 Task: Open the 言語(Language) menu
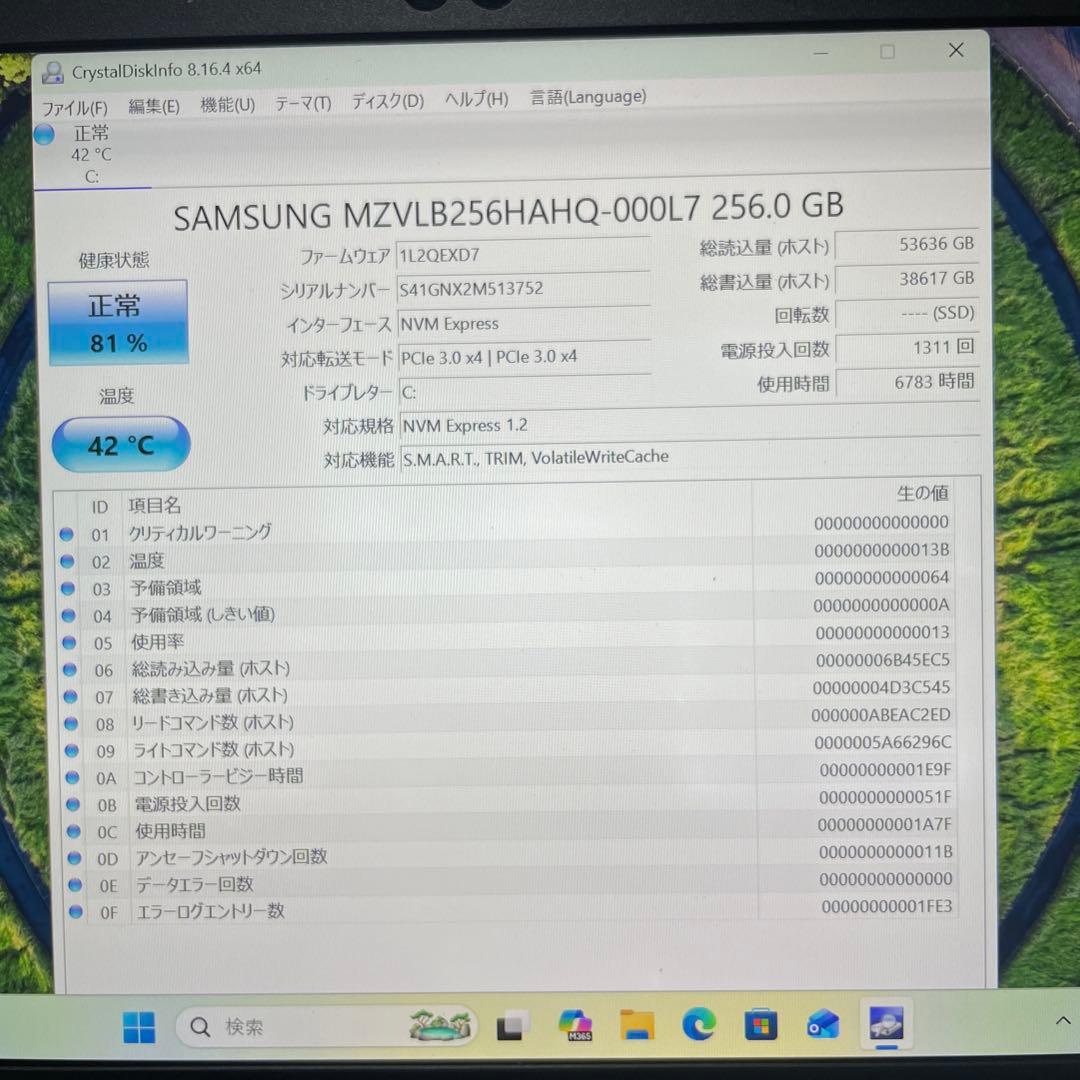pos(588,97)
